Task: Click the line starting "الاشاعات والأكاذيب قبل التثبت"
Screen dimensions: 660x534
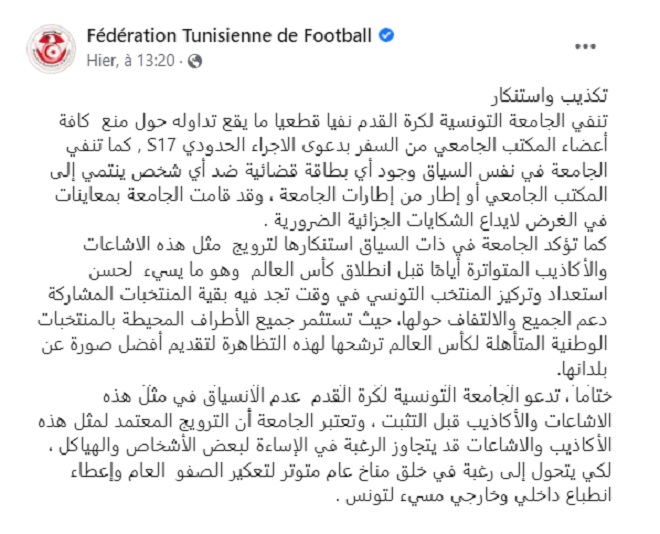Action: tap(325, 420)
